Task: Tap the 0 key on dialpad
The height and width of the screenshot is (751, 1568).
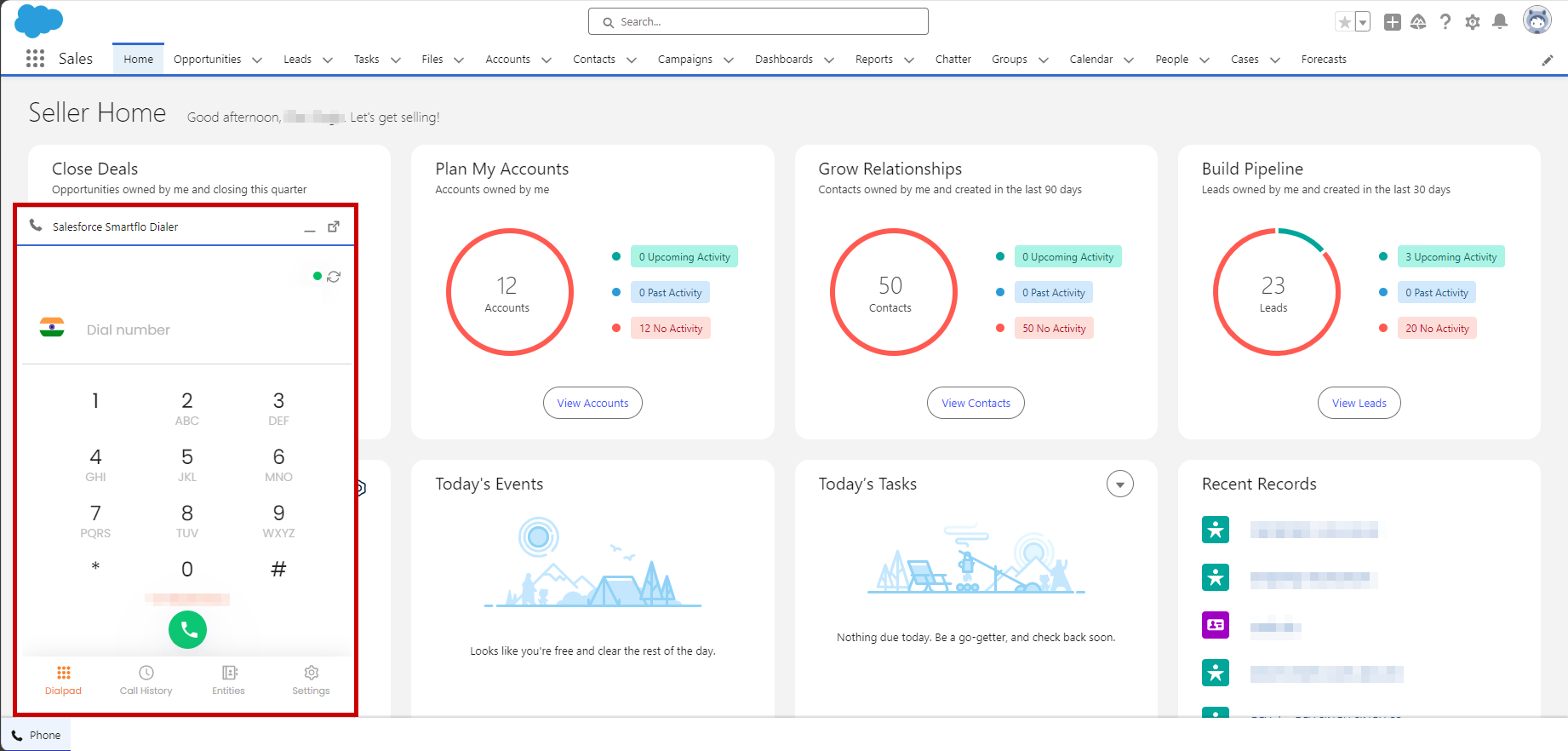Action: [x=187, y=569]
